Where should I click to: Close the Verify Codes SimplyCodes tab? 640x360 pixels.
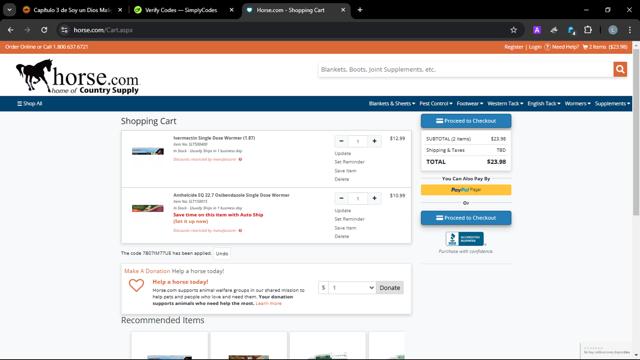point(231,10)
